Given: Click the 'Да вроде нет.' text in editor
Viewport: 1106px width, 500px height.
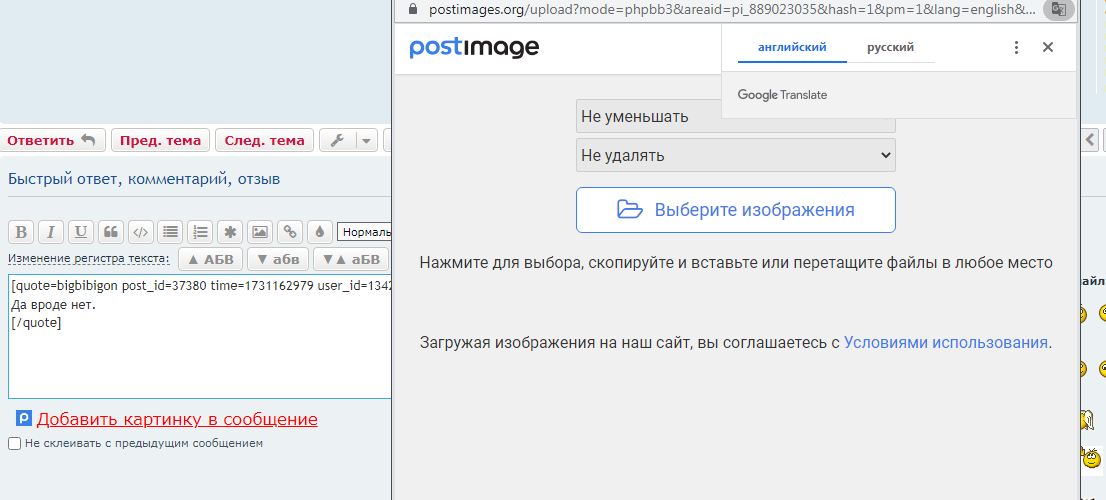Looking at the screenshot, I should point(53,305).
